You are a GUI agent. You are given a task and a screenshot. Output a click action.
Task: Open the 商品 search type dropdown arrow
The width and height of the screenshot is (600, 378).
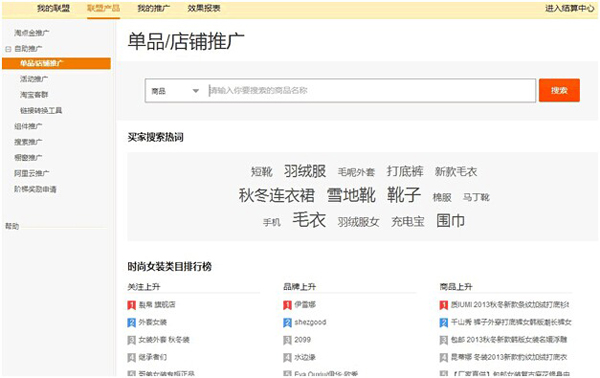coord(196,91)
